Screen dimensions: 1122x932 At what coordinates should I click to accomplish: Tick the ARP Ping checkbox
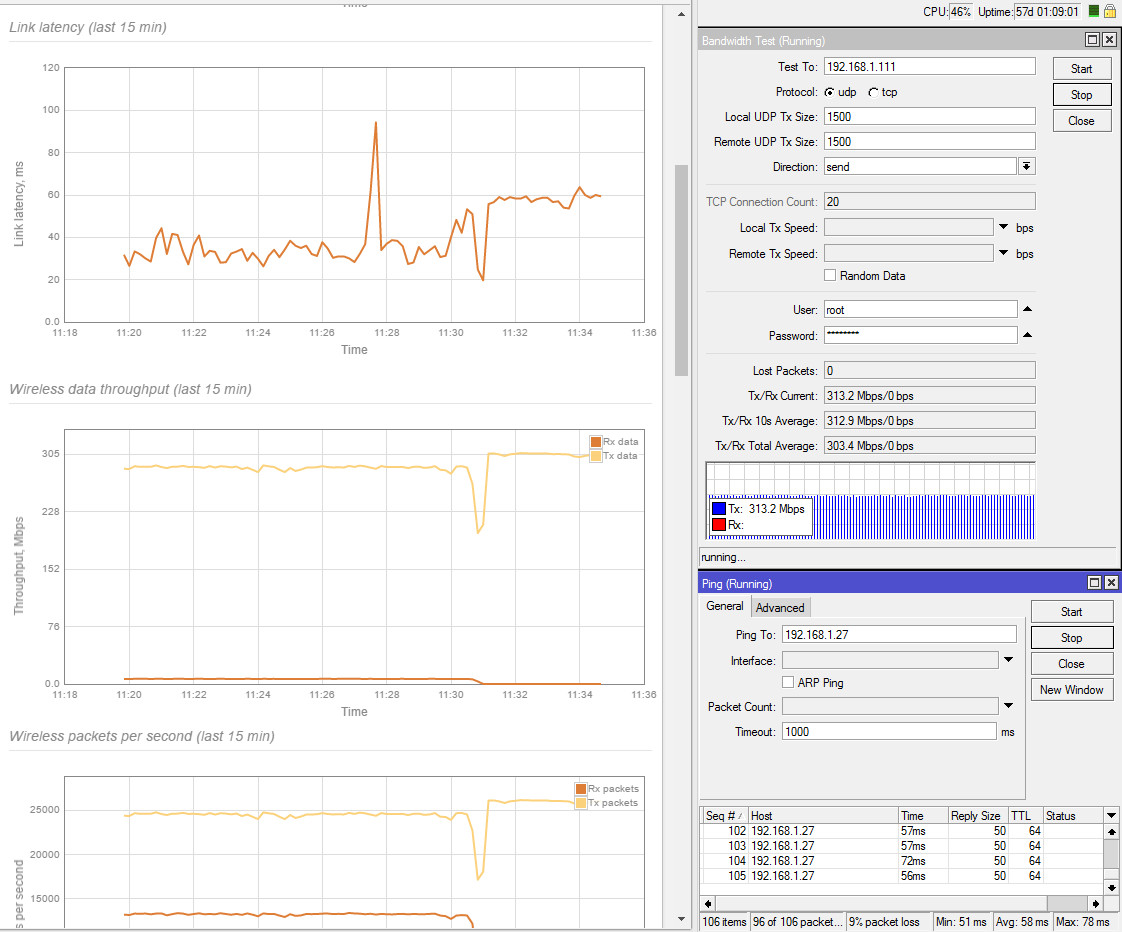pos(788,682)
